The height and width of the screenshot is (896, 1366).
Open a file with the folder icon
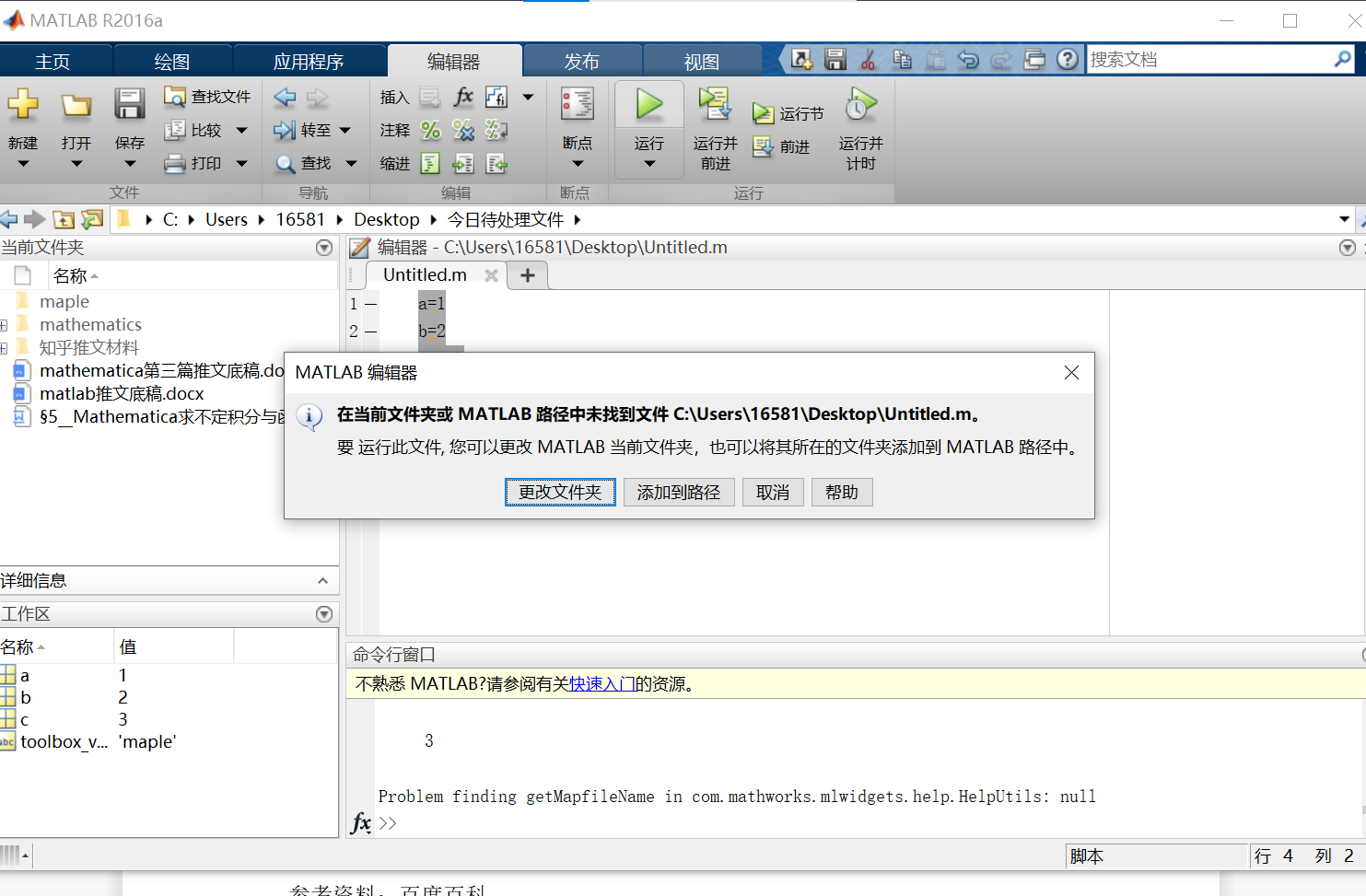click(76, 105)
